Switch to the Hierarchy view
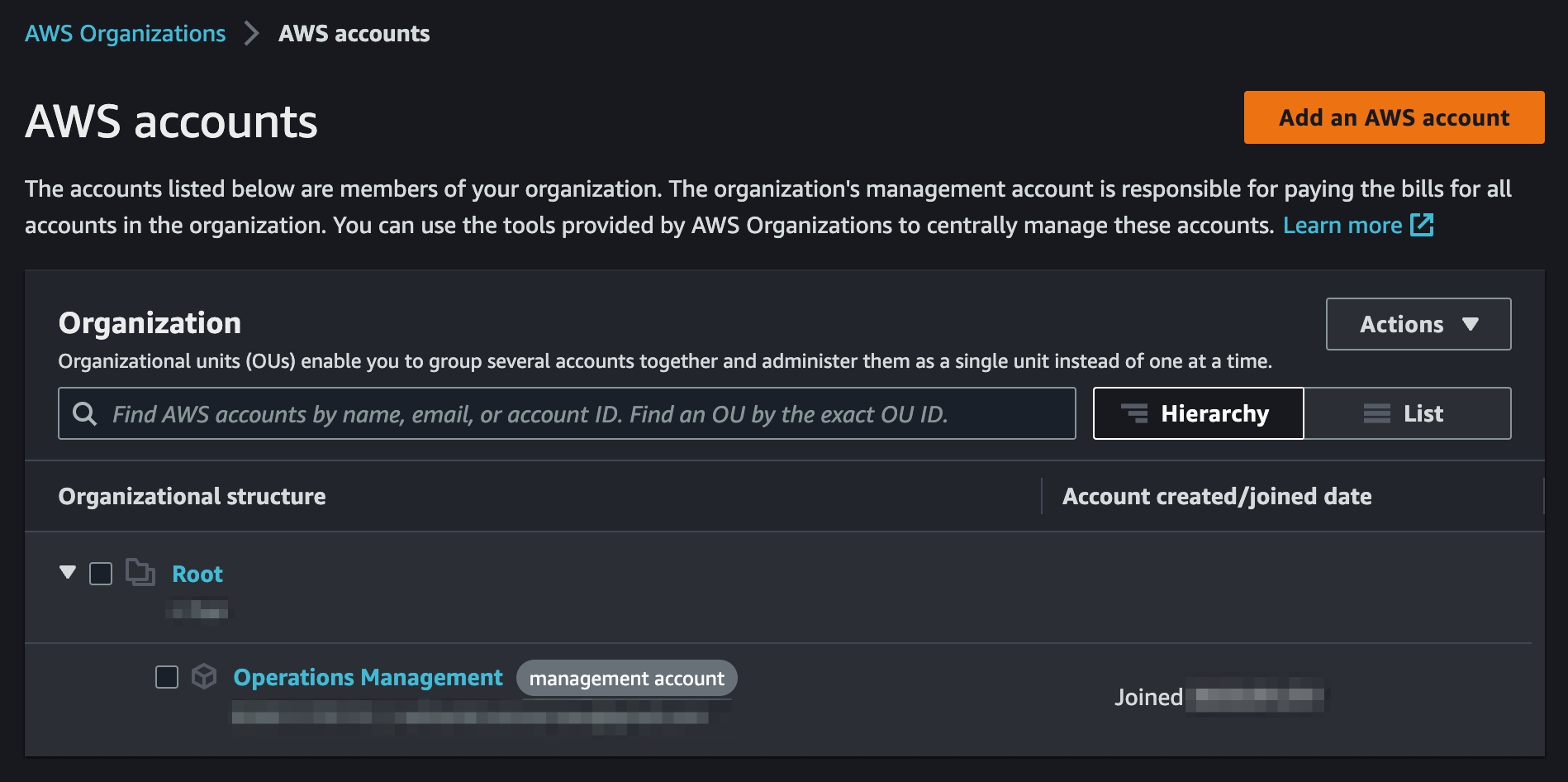 point(1198,413)
